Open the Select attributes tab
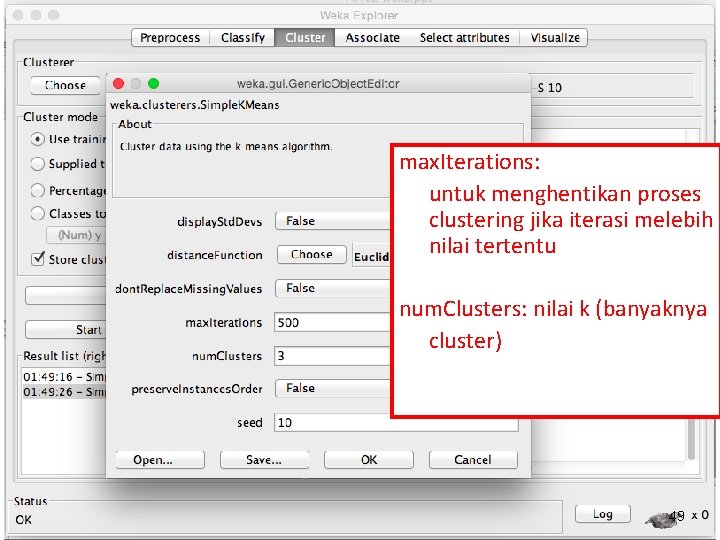This screenshot has width=720, height=540. [x=464, y=38]
